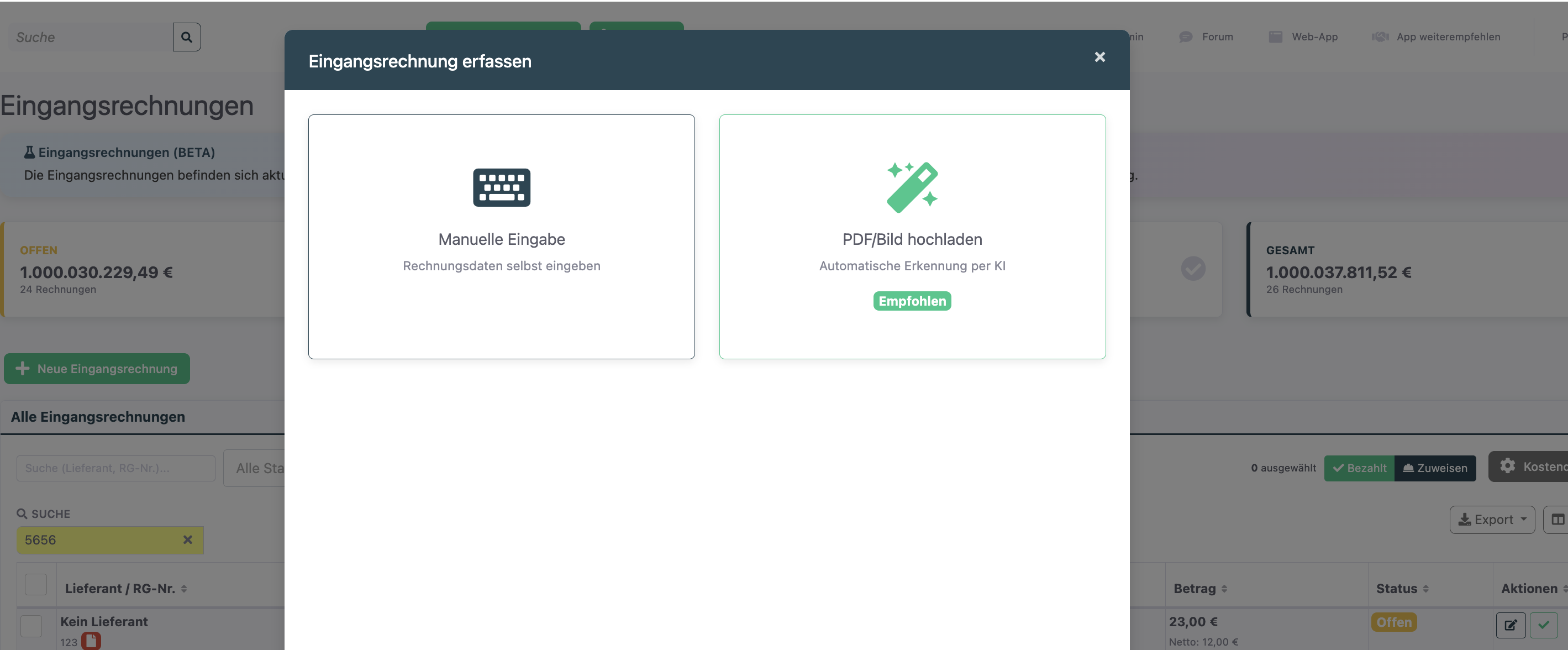Toggle the select-all header checkbox
Viewport: 1568px width, 650px height.
(x=36, y=584)
